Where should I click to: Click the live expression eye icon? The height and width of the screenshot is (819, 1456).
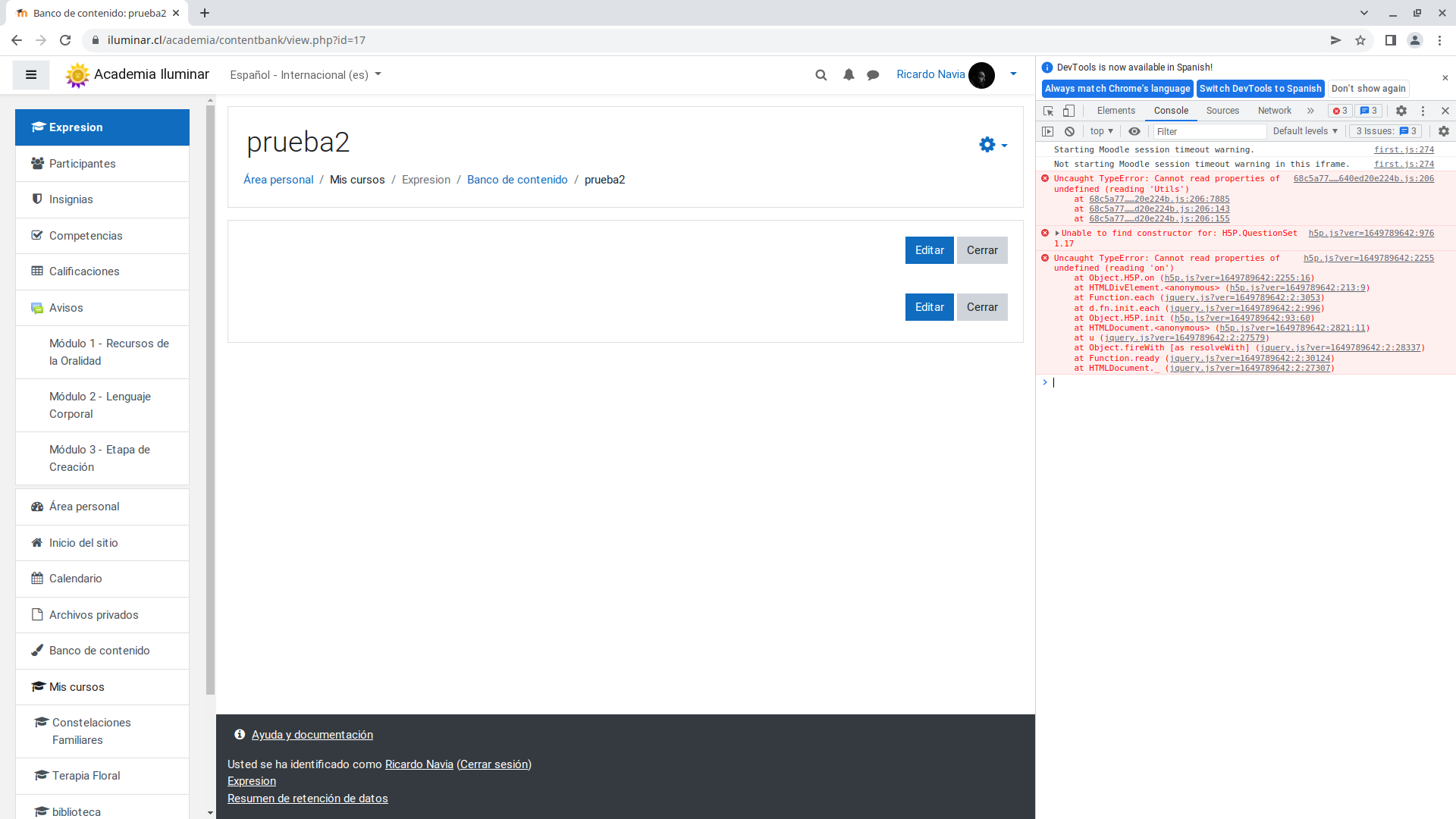click(1134, 131)
